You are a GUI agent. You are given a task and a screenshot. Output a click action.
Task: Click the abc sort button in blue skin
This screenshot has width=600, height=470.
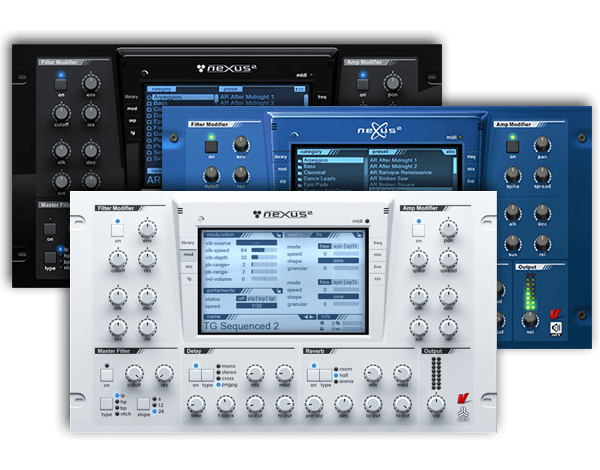[450, 152]
